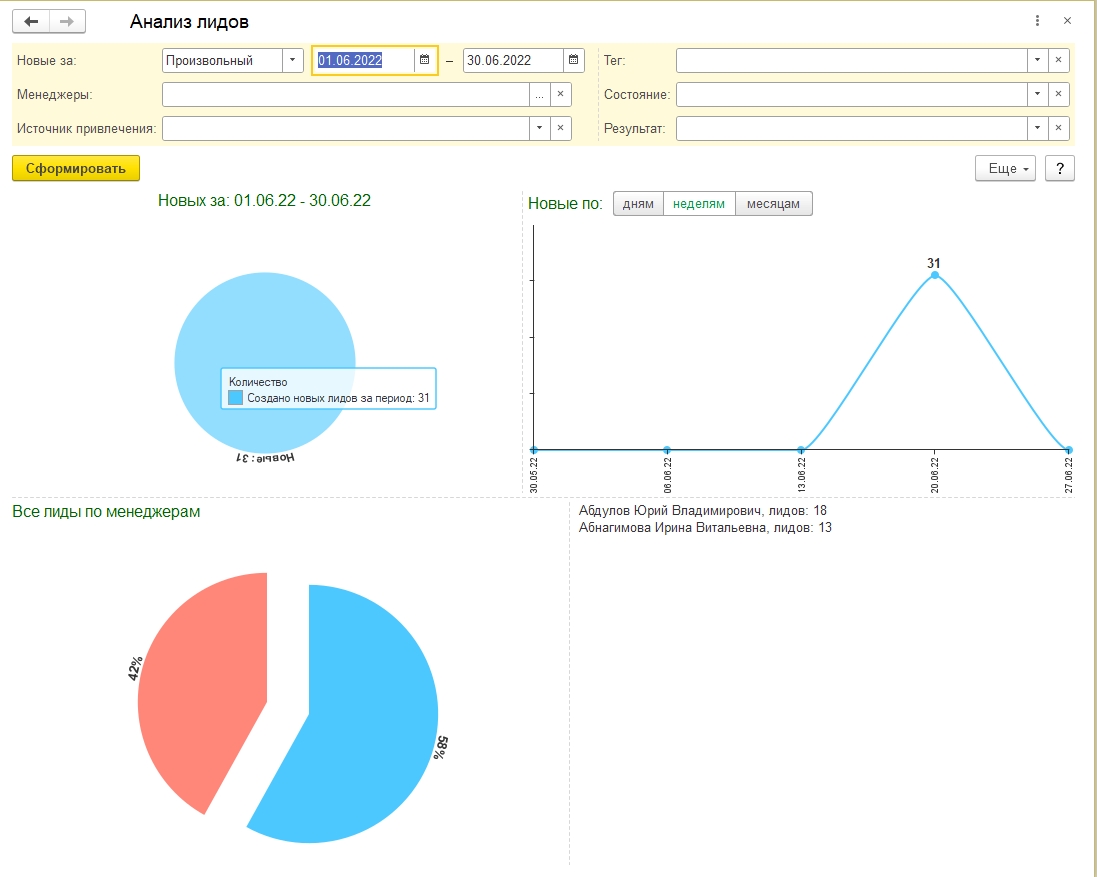1097x877 pixels.
Task: Open the Еще dropdown menu
Action: pos(1005,169)
